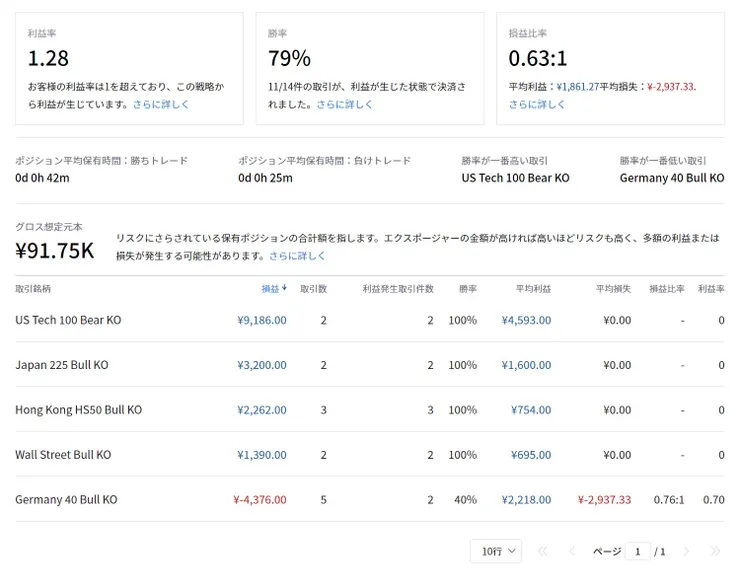
Task: Sort by 利益発生取引件数 column header
Action: (398, 289)
